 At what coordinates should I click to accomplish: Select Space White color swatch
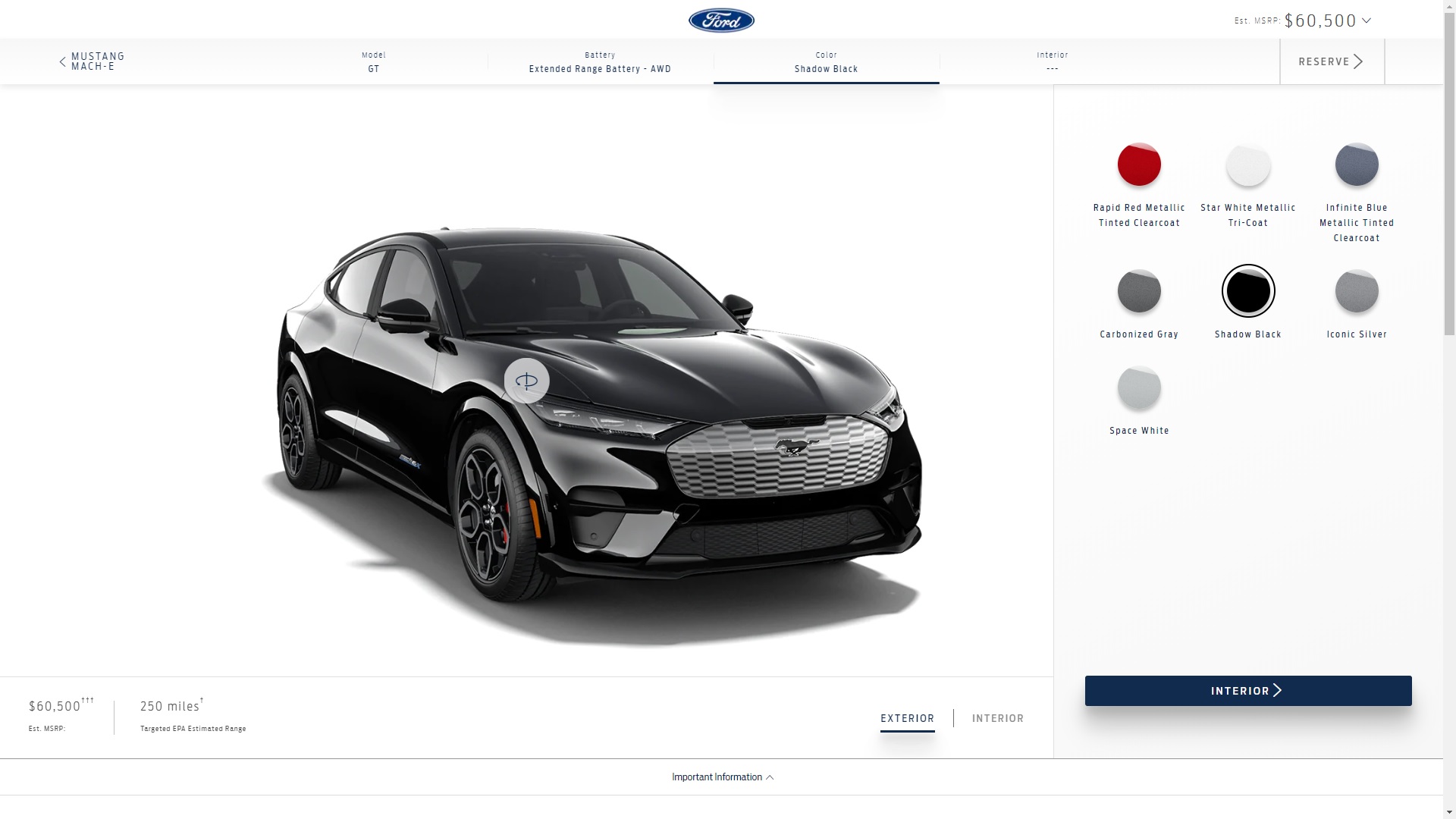point(1139,388)
